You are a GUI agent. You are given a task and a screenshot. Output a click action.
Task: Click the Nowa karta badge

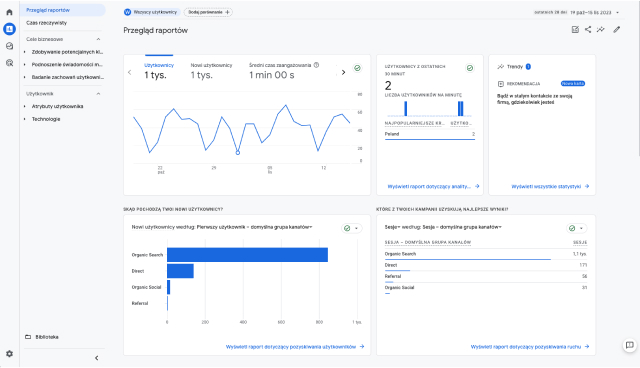(x=573, y=84)
